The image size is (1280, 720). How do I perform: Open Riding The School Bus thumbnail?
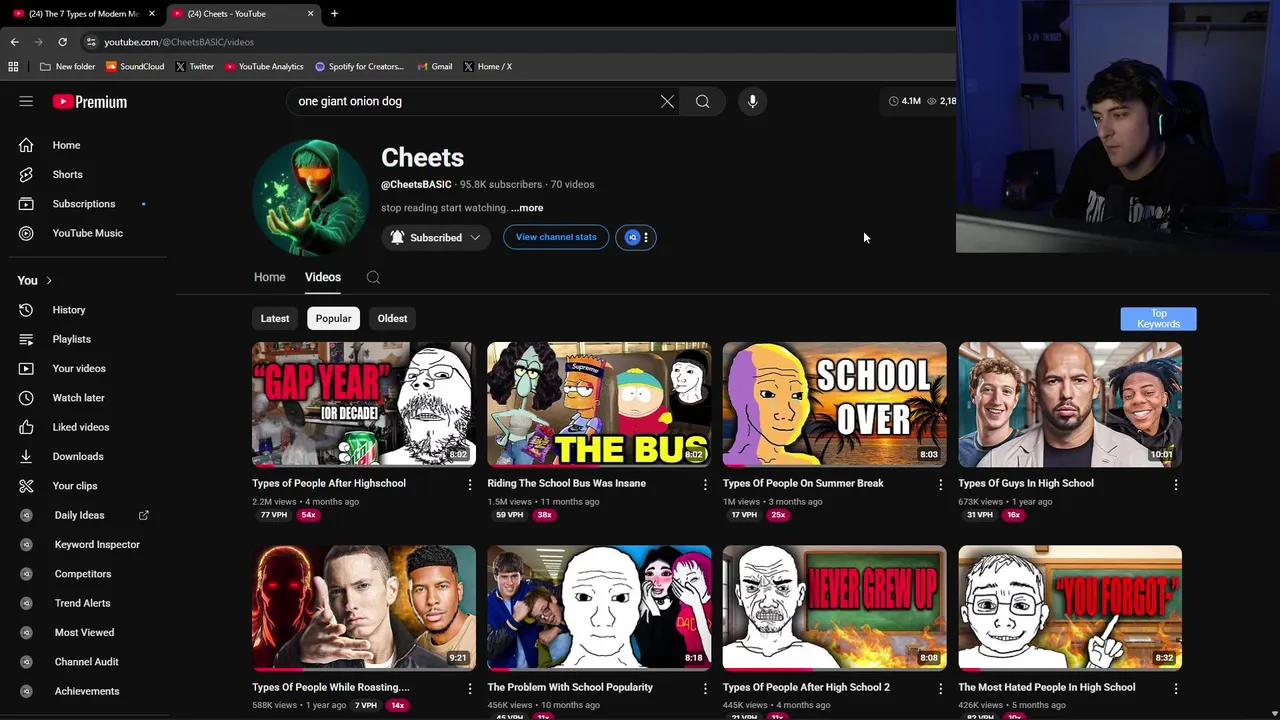click(599, 405)
